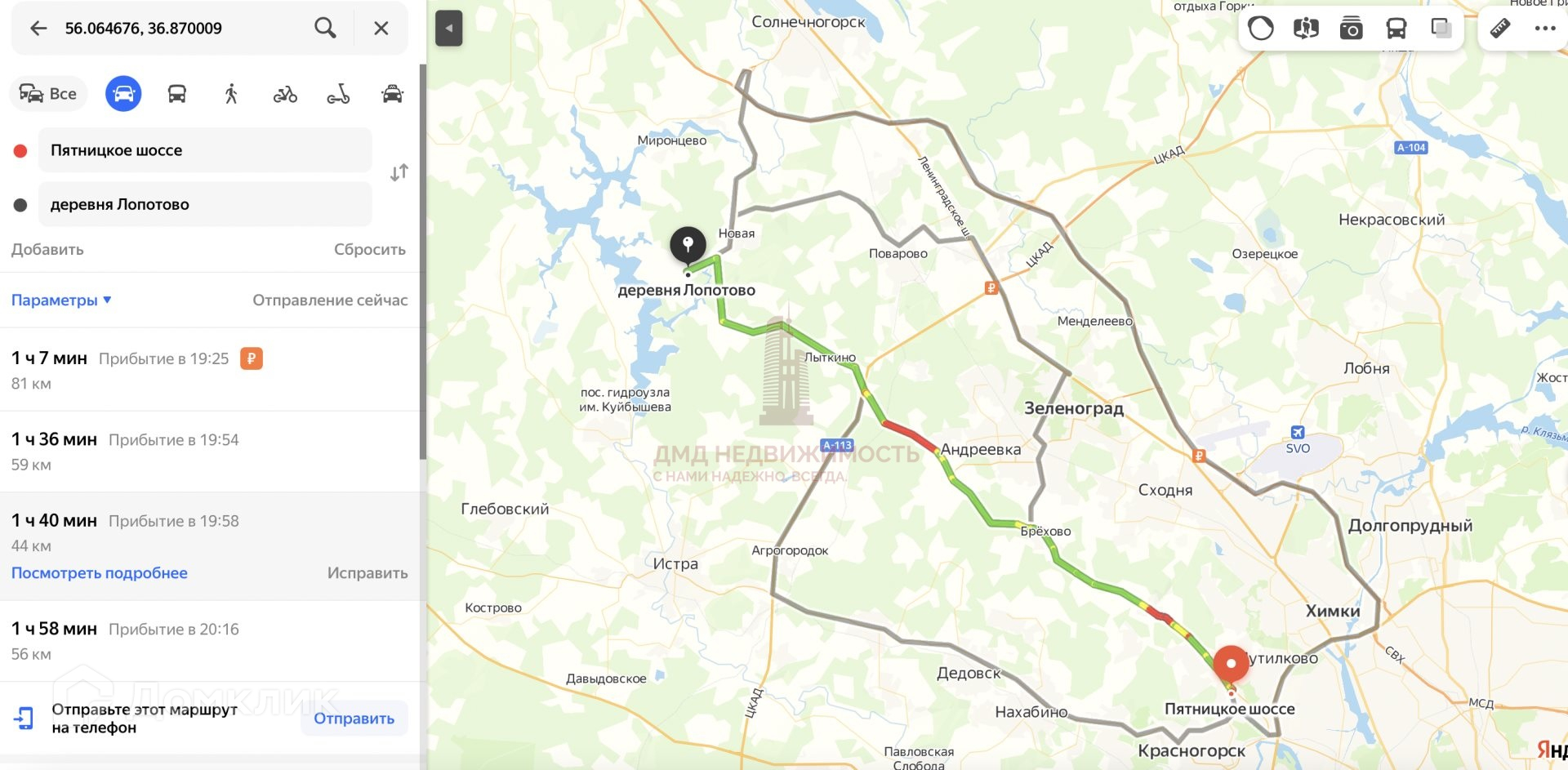Image resolution: width=1568 pixels, height=770 pixels.
Task: Toggle public transport layer on map
Action: tap(1396, 29)
